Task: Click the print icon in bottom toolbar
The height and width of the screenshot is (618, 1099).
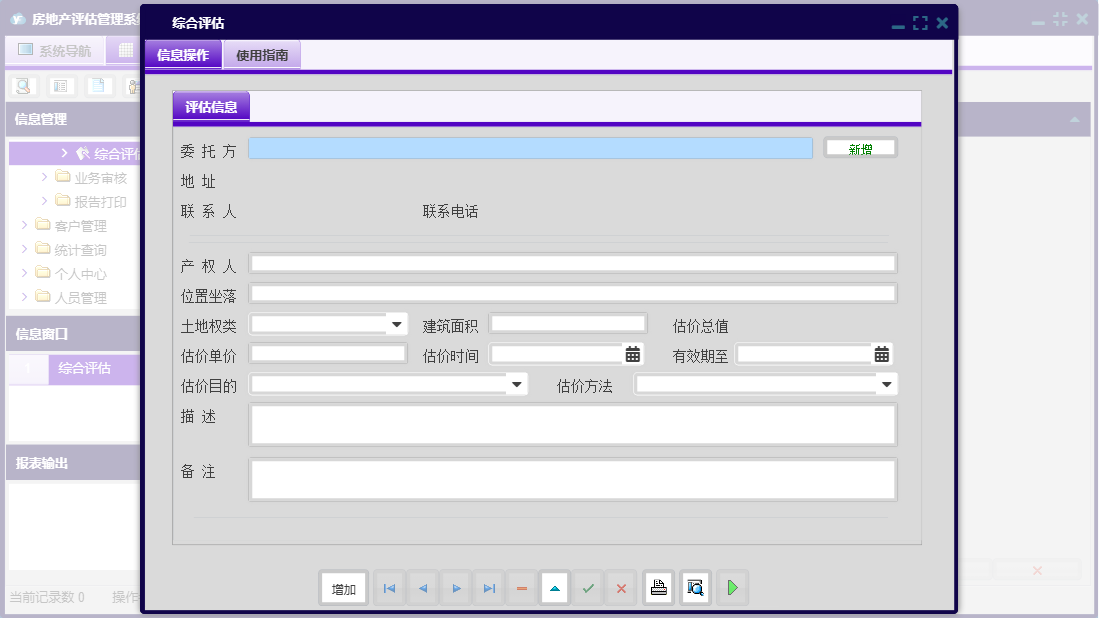Action: [x=658, y=588]
